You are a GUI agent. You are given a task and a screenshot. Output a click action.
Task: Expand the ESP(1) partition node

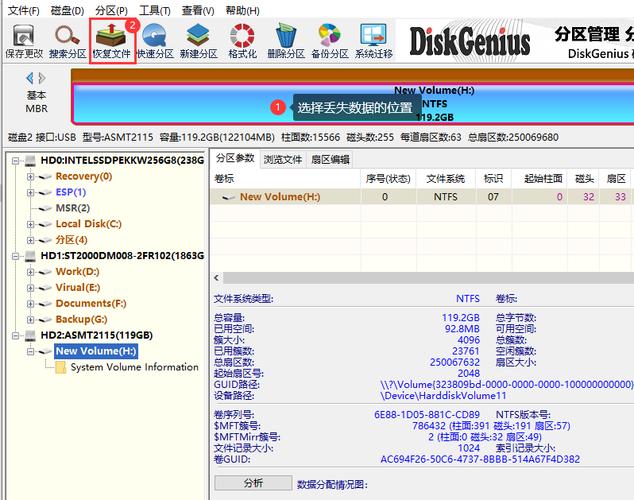tap(30, 192)
